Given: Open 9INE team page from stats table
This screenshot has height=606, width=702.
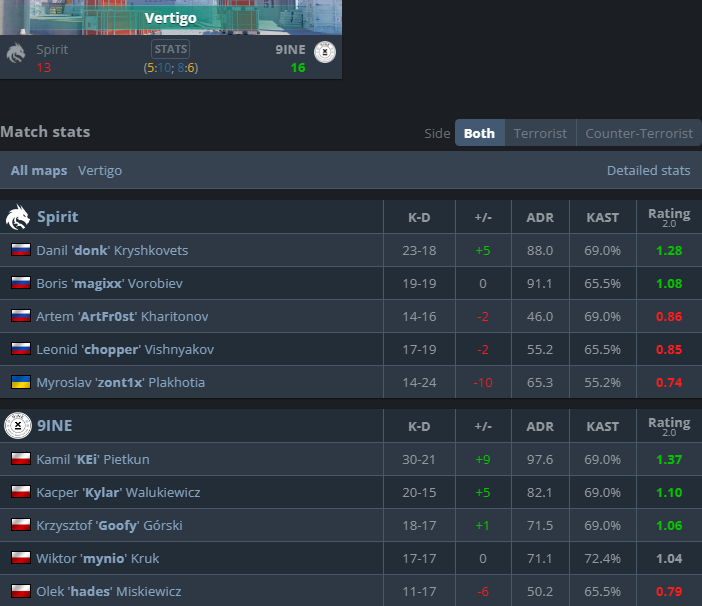Looking at the screenshot, I should pyautogui.click(x=55, y=425).
